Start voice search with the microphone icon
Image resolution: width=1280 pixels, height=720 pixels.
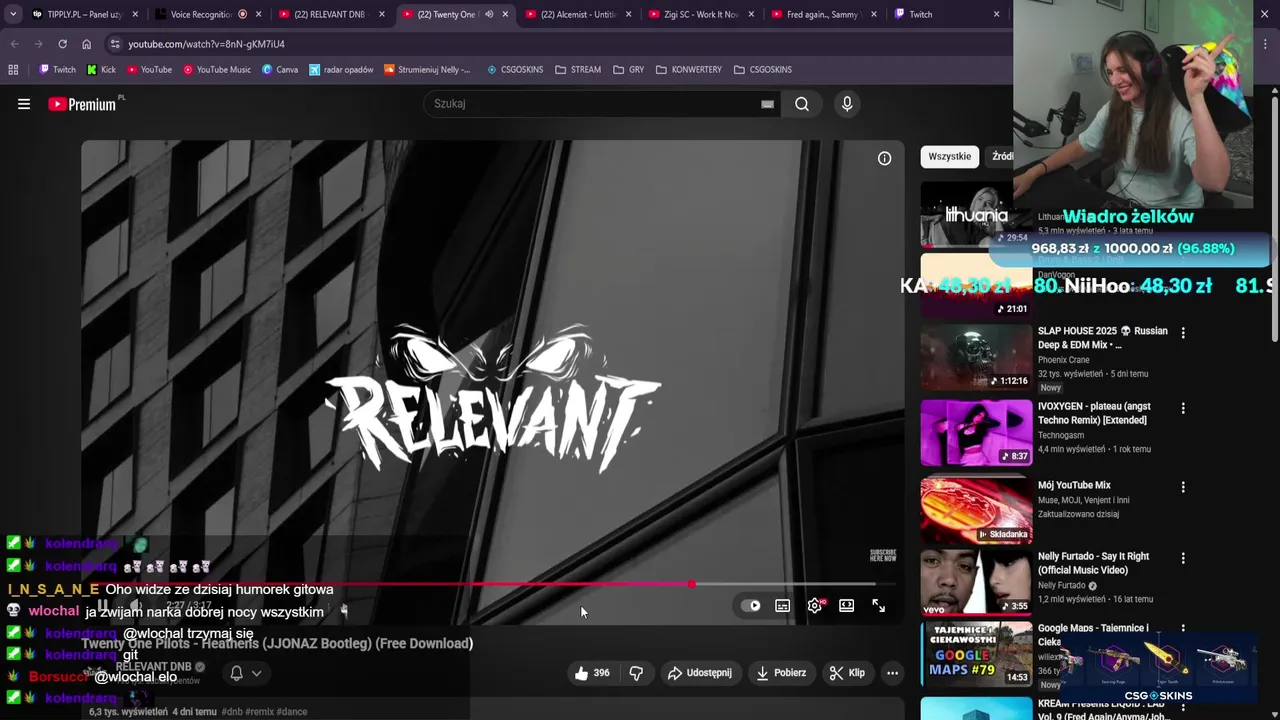(847, 104)
